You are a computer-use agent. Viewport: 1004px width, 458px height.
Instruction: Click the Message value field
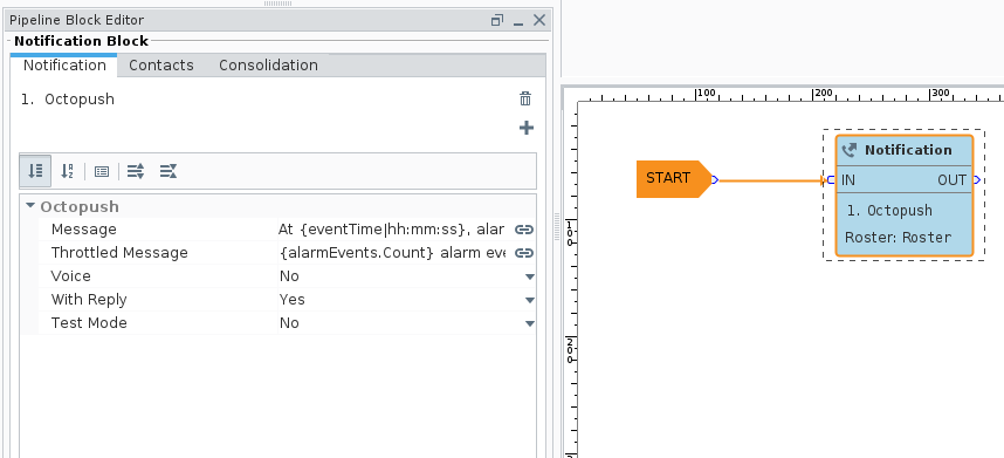click(x=390, y=230)
